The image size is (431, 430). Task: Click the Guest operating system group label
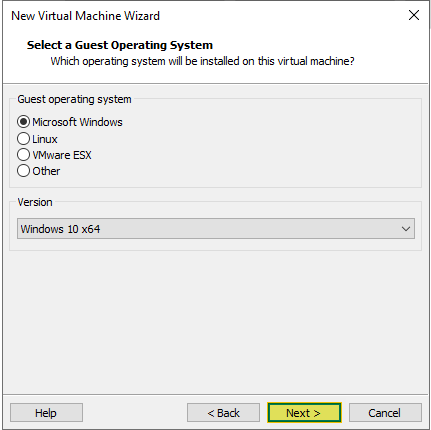pos(74,99)
